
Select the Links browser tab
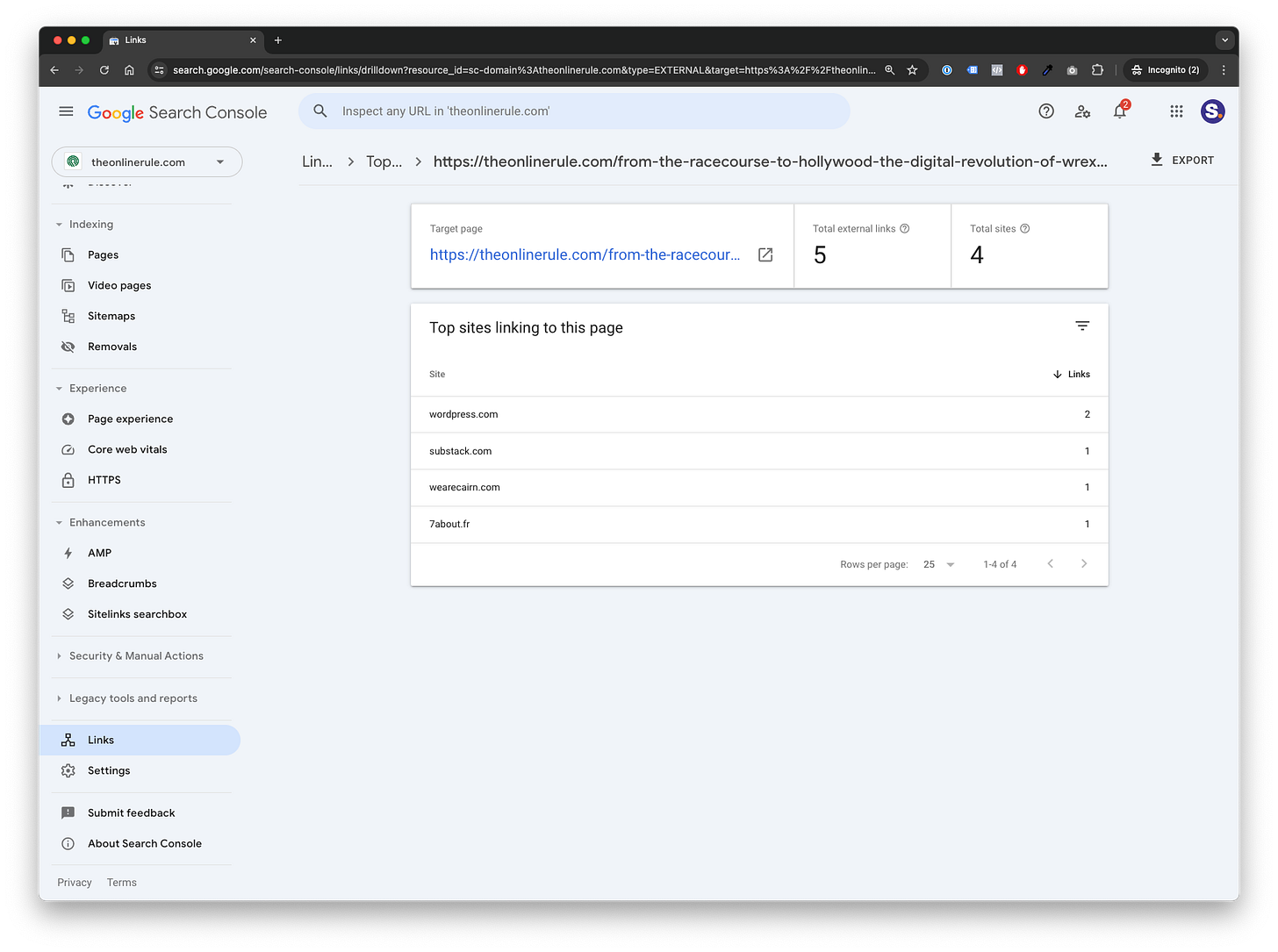pos(183,40)
